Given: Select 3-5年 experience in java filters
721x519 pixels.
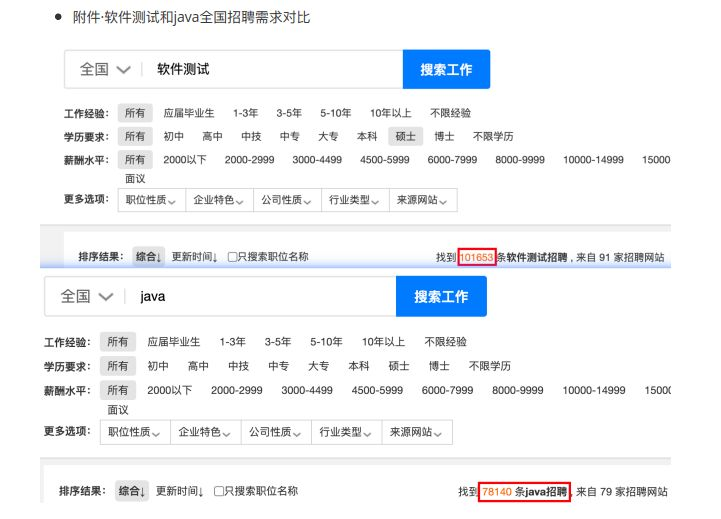Looking at the screenshot, I should tap(278, 342).
